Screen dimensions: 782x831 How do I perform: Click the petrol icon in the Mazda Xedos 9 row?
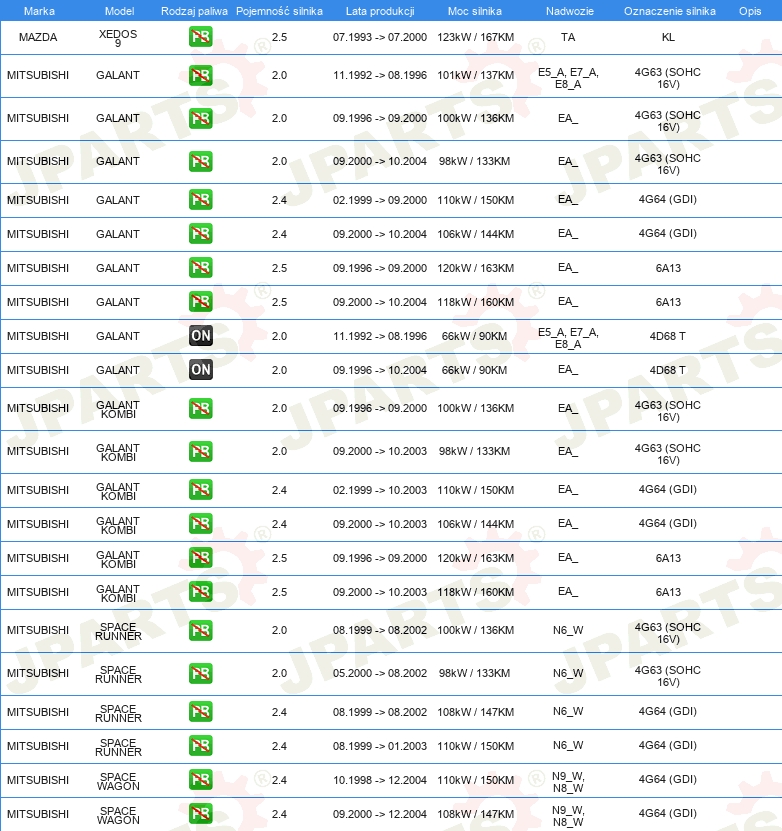(201, 37)
